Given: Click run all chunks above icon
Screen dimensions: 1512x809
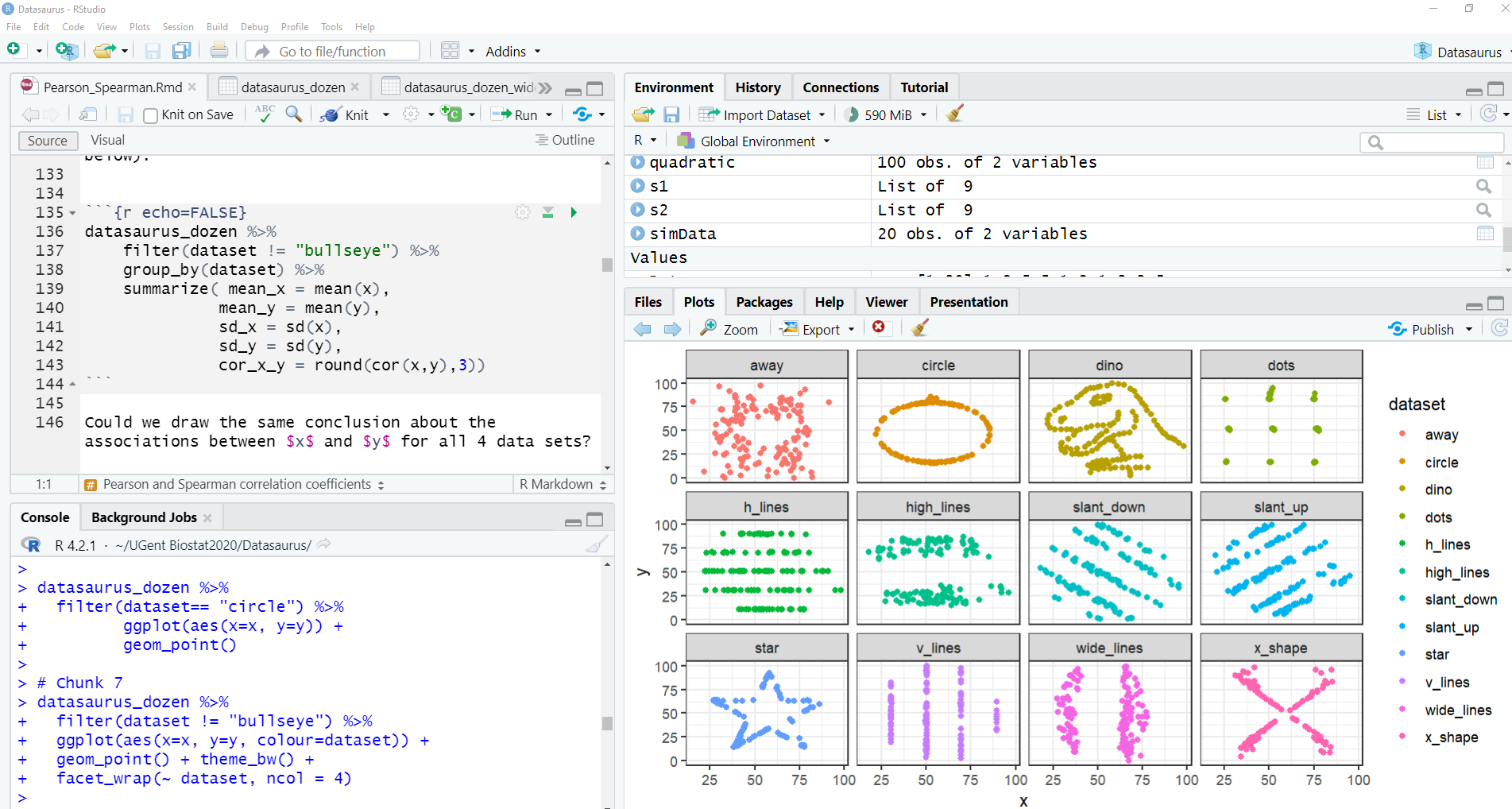Looking at the screenshot, I should coord(547,212).
